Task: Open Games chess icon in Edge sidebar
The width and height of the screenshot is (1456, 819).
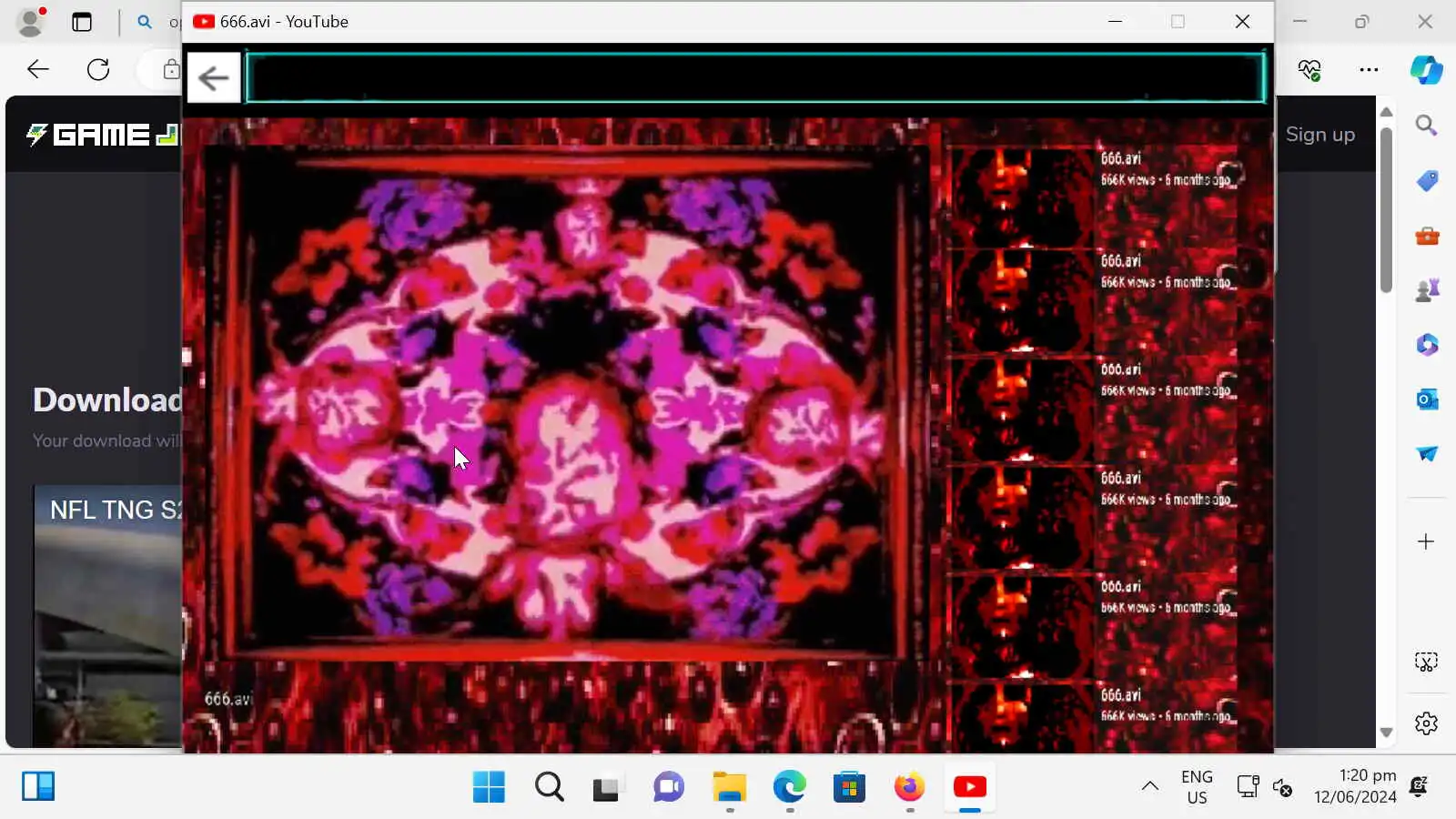Action: click(x=1426, y=290)
